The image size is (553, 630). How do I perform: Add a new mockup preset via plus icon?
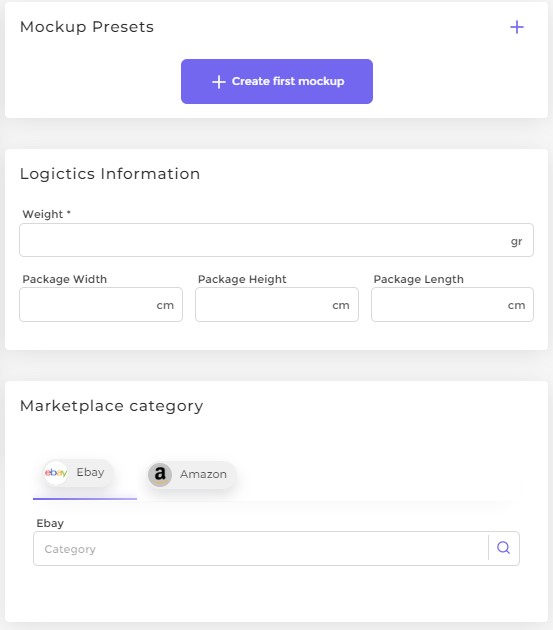pyautogui.click(x=517, y=27)
